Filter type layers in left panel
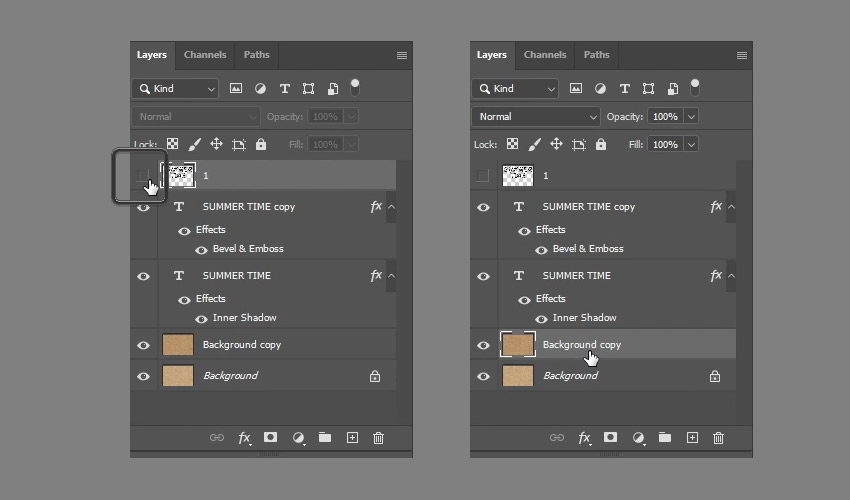The height and width of the screenshot is (500, 850). (285, 88)
